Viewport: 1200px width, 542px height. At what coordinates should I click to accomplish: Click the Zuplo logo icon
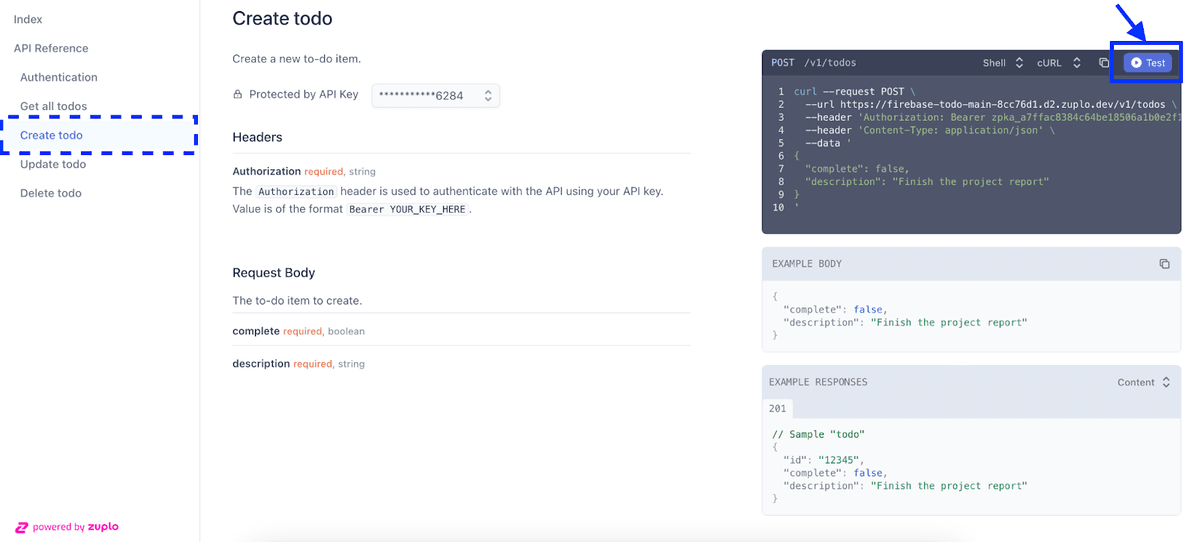21,527
